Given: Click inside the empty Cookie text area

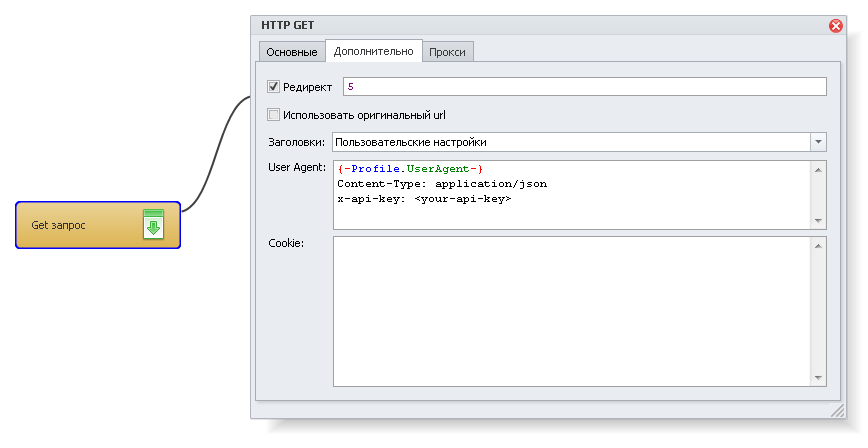Looking at the screenshot, I should 572,311.
